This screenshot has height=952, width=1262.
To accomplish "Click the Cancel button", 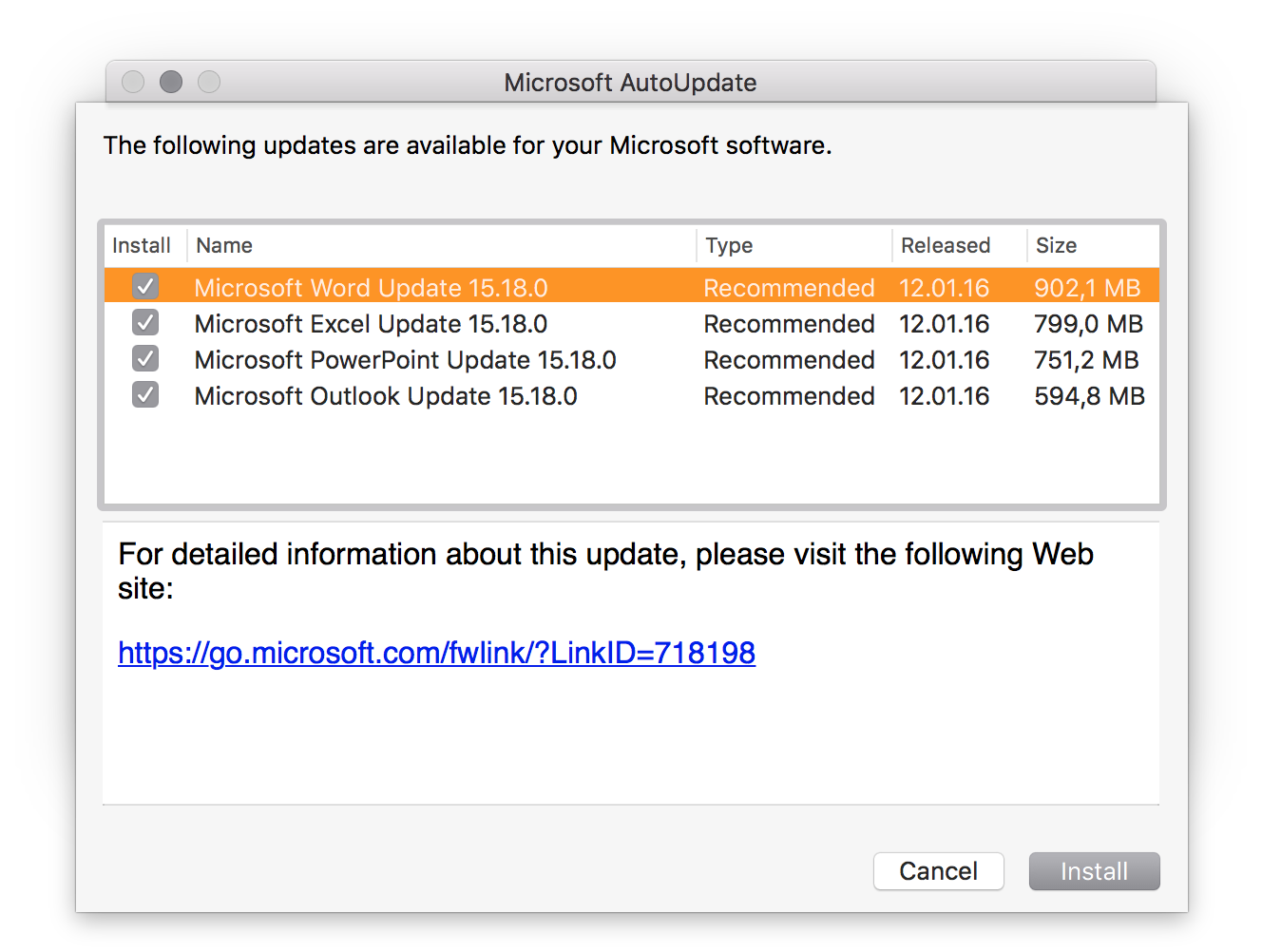I will 938,871.
